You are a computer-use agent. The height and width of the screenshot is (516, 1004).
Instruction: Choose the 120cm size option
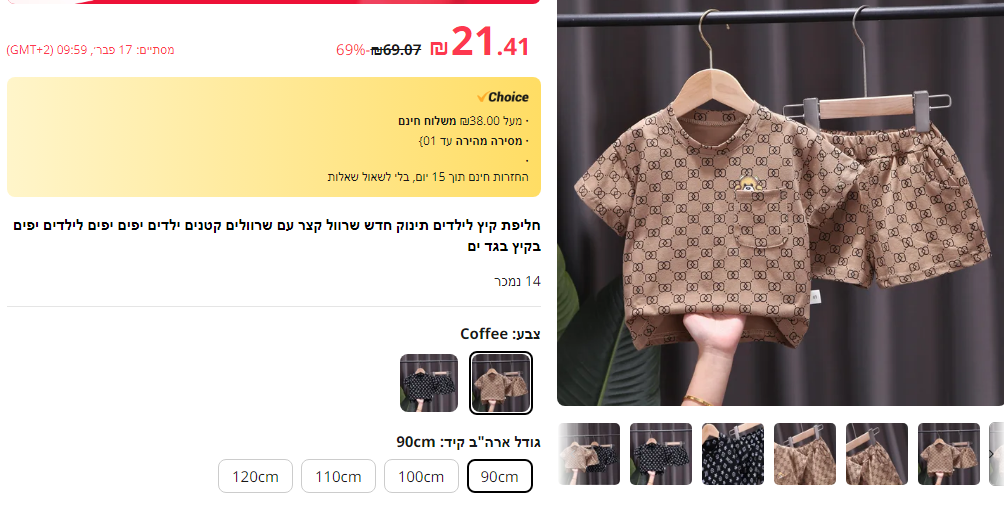pyautogui.click(x=255, y=476)
